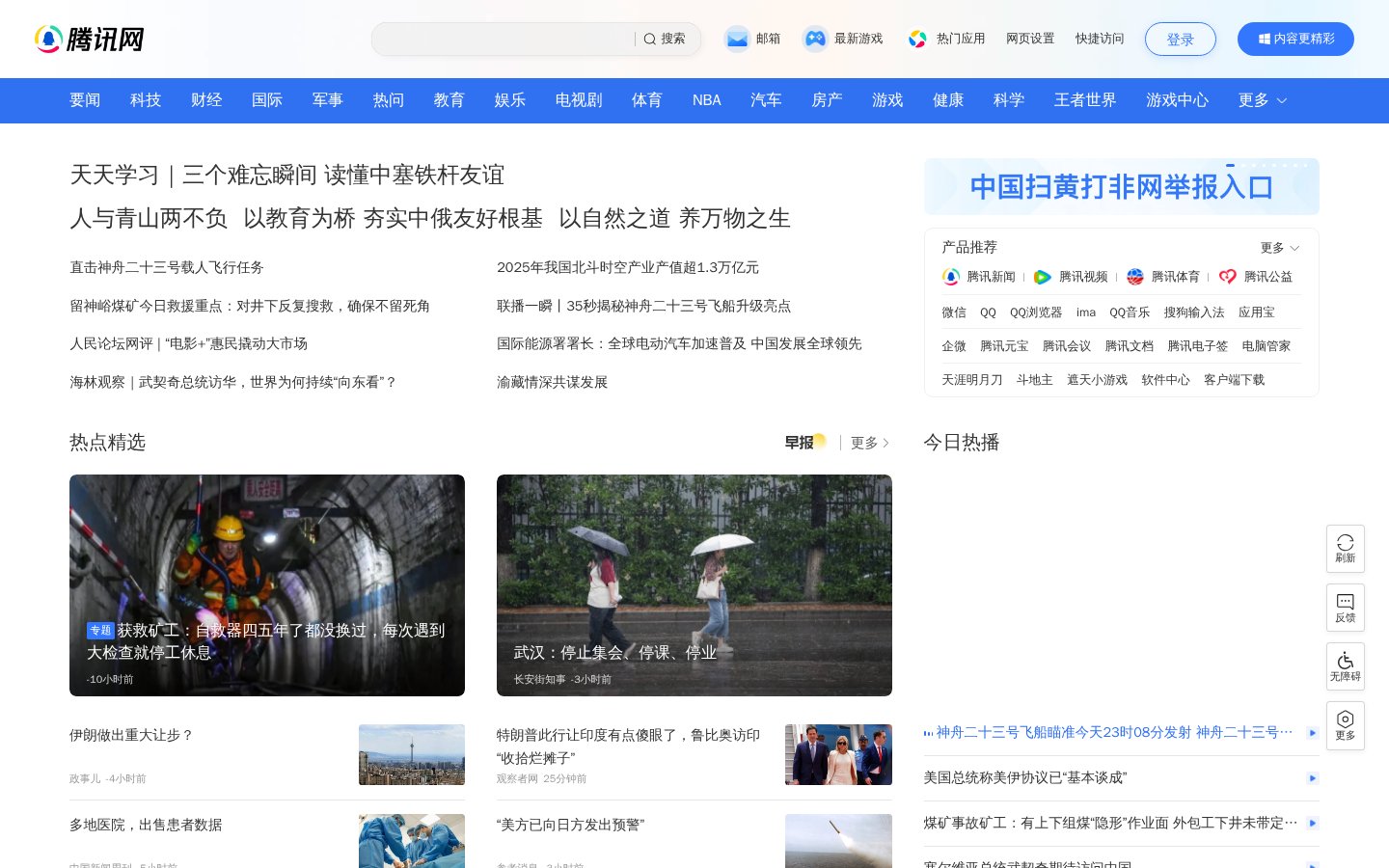The image size is (1389, 868).
Task: Open the 斗地主 game link
Action: click(1035, 380)
